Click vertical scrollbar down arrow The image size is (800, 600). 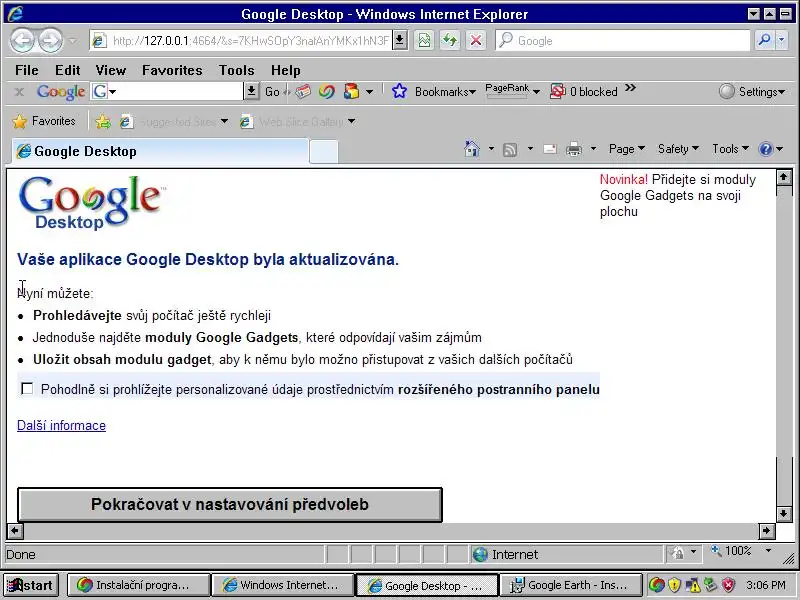(784, 513)
